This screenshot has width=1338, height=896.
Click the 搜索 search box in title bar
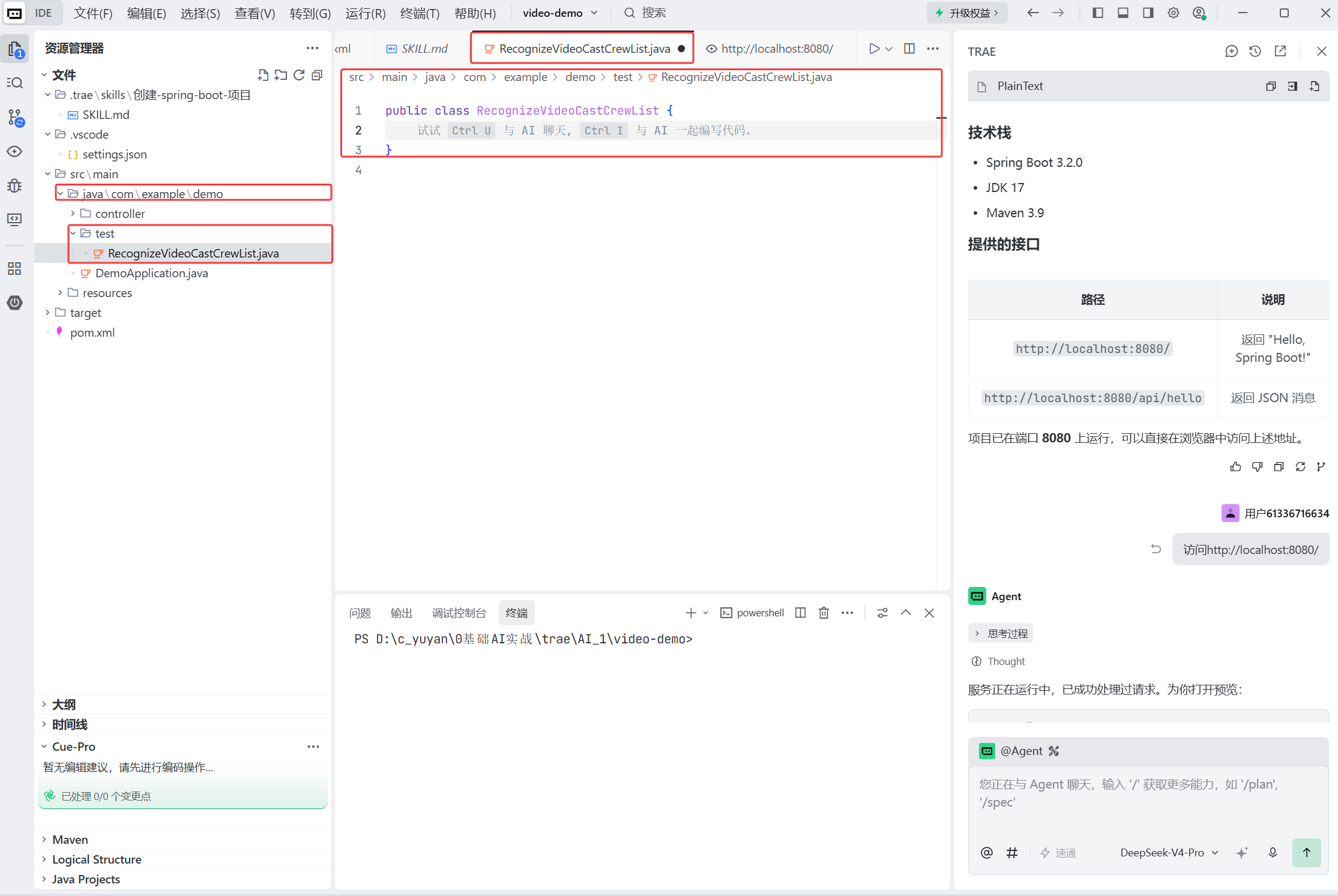click(646, 13)
